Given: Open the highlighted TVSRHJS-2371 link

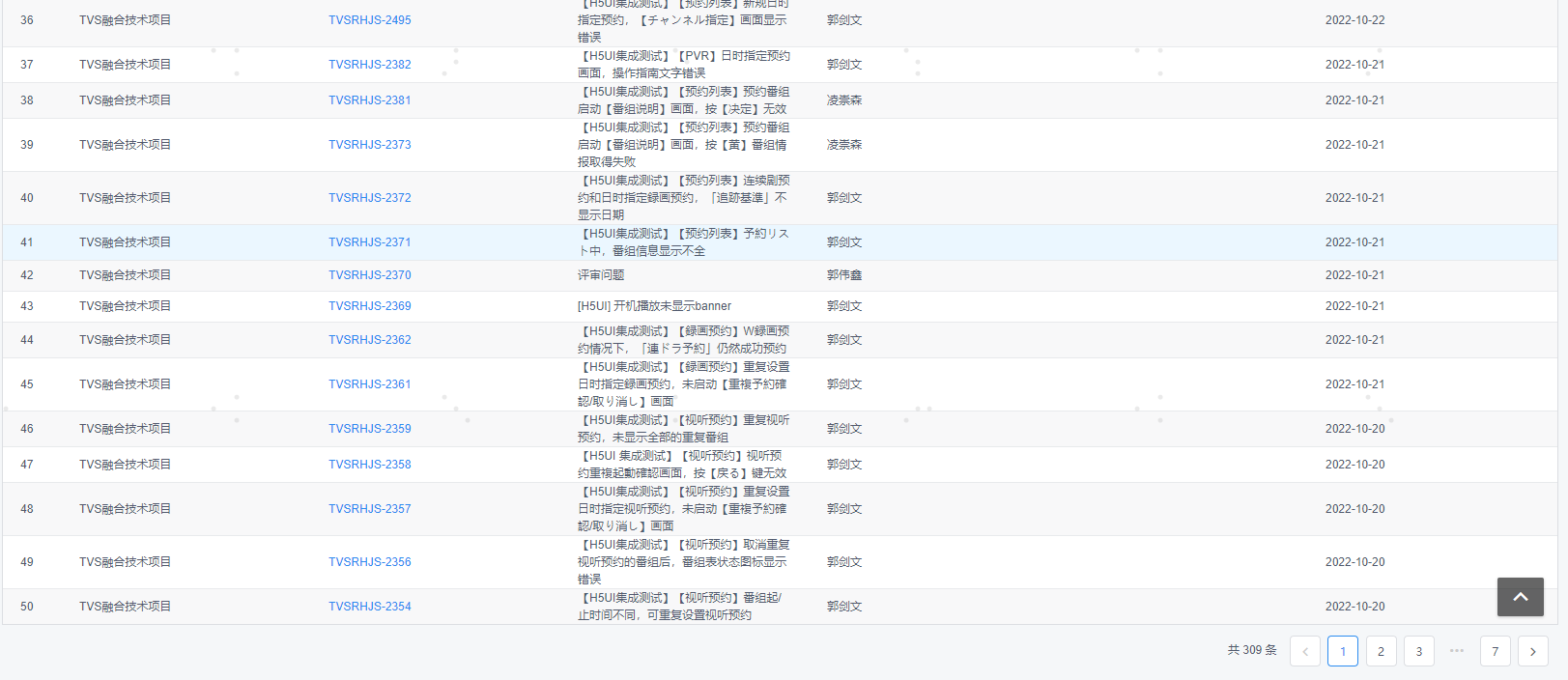Looking at the screenshot, I should point(369,242).
